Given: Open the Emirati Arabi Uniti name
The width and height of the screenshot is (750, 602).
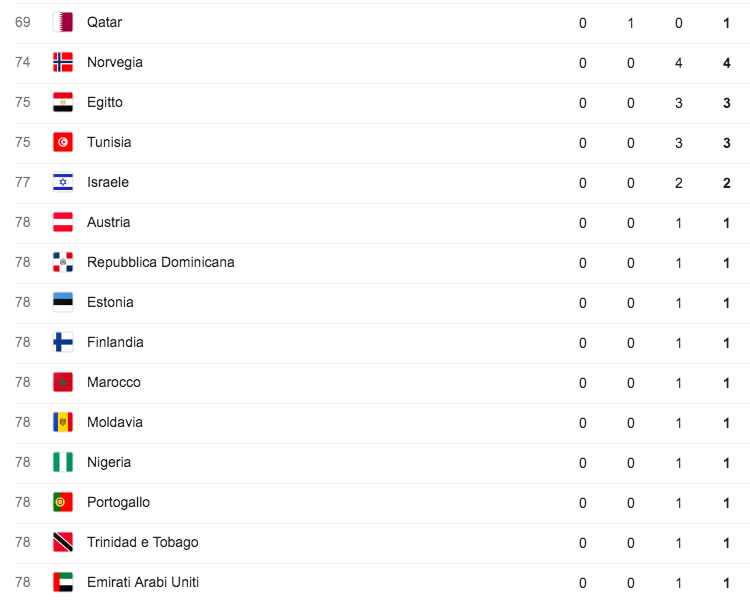Looking at the screenshot, I should (142, 582).
